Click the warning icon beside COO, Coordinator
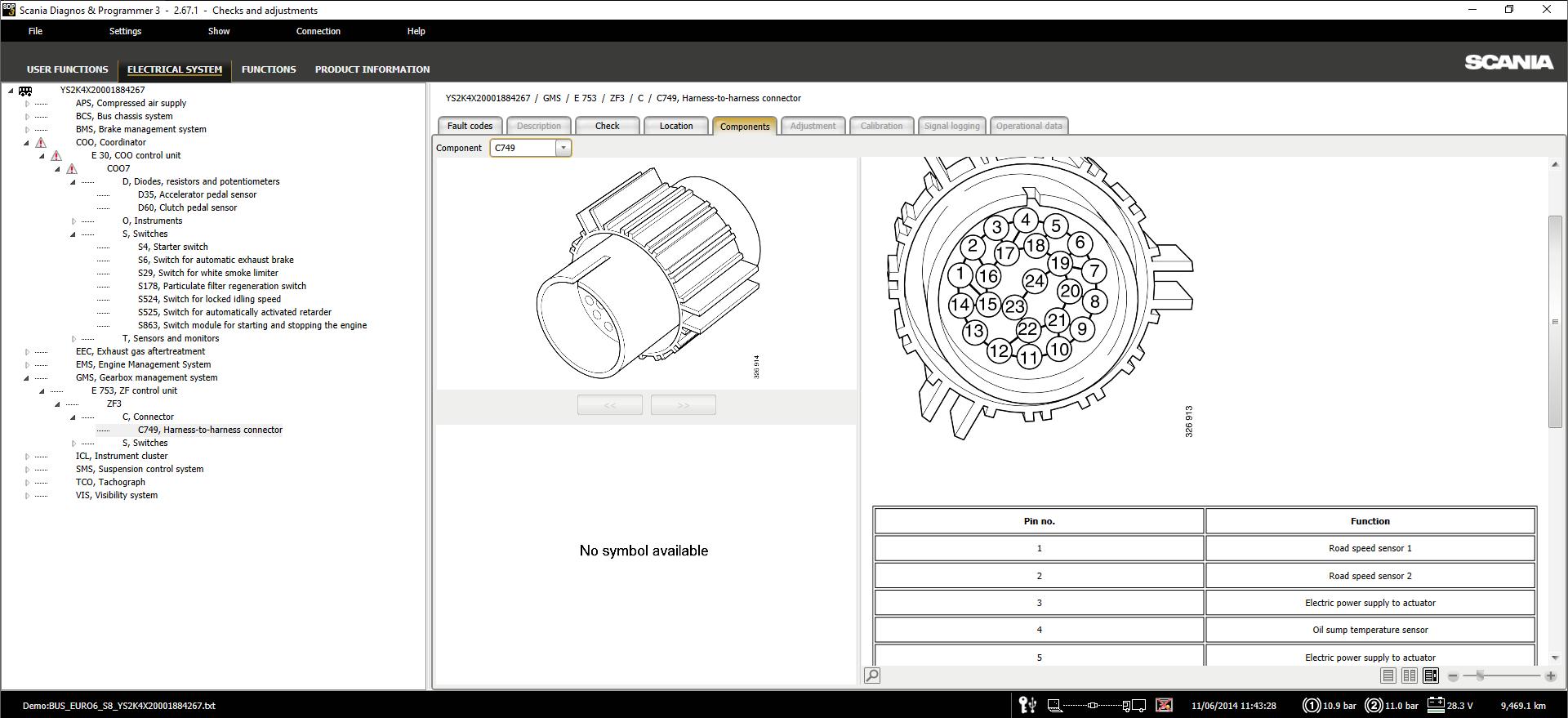The image size is (1568, 718). point(41,143)
